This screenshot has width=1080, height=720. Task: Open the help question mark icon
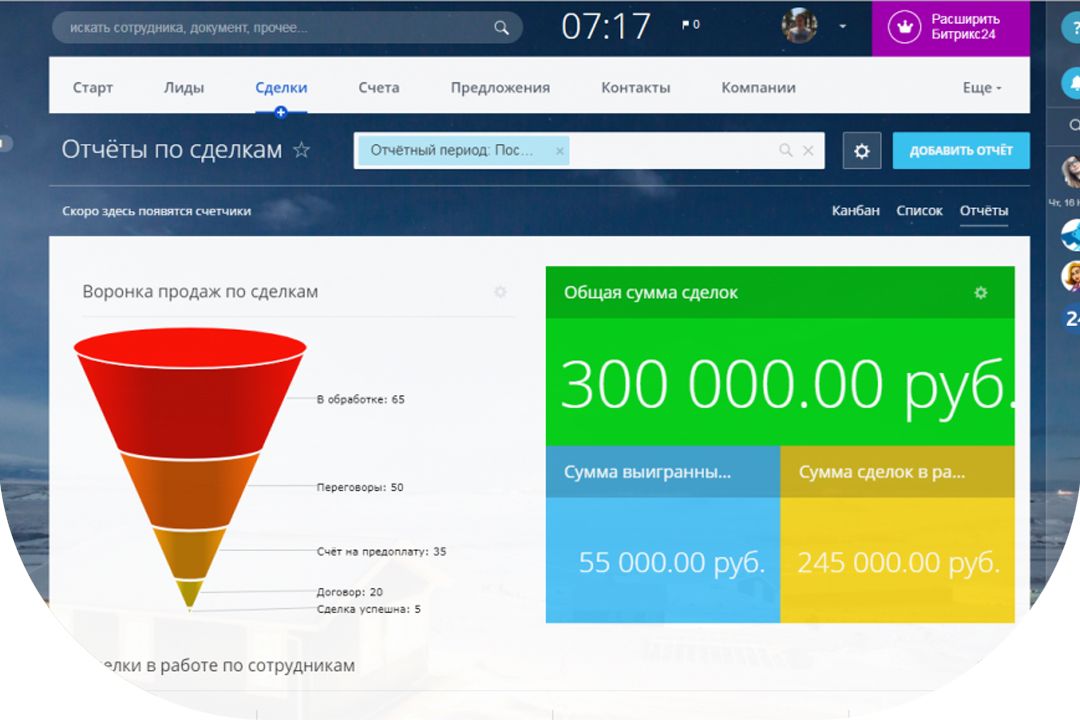(x=1071, y=28)
